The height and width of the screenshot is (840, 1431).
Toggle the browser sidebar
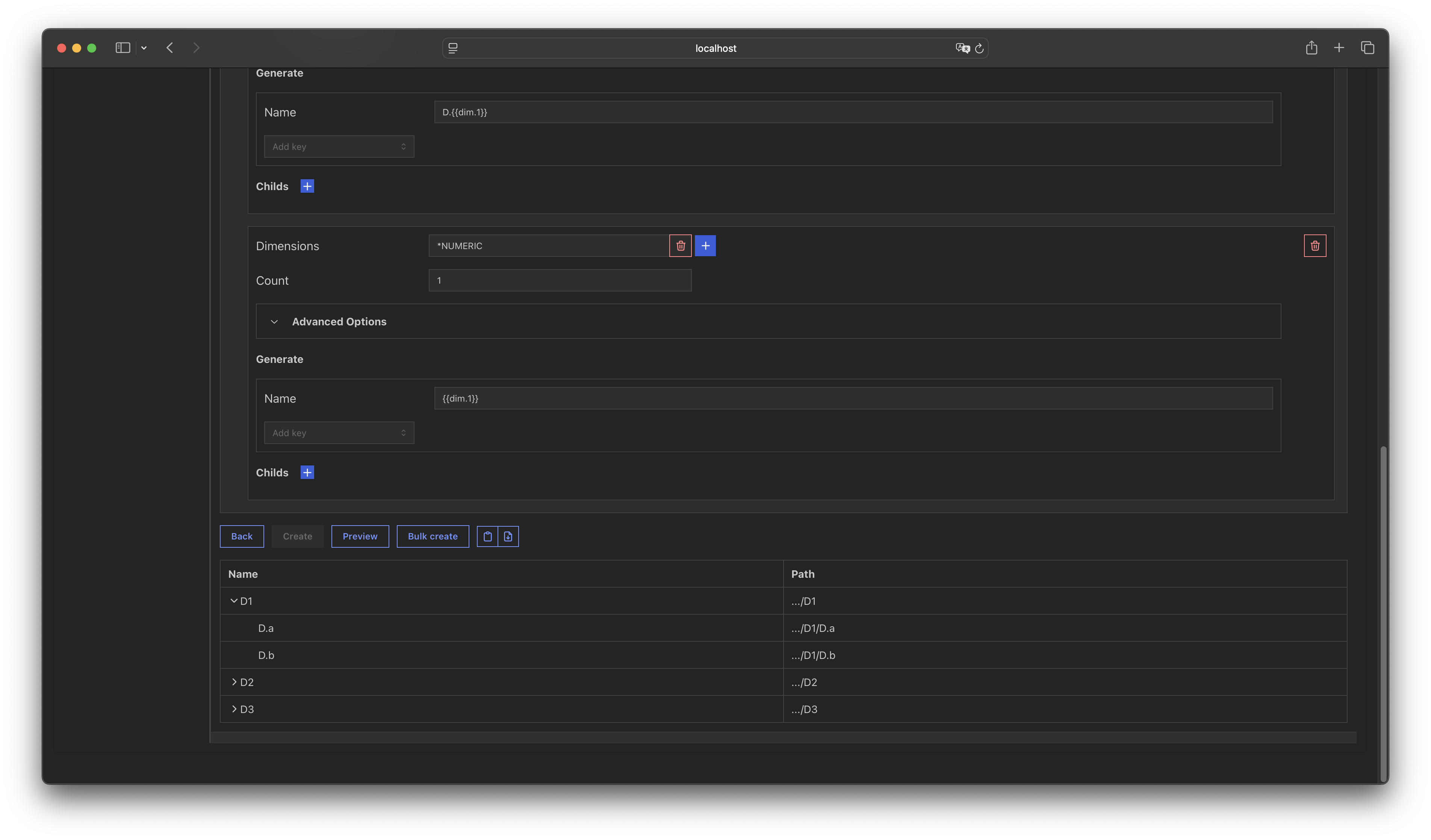click(x=123, y=48)
